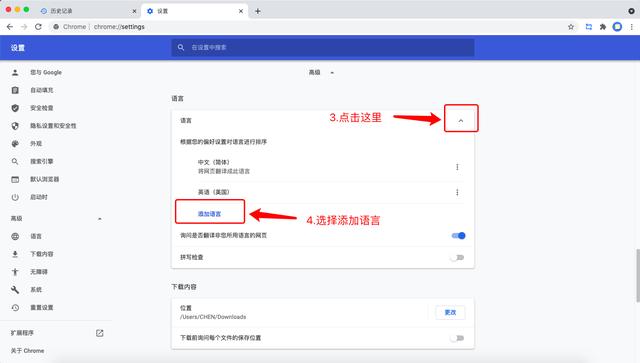640x363 pixels.
Task: Open the 自动填充 clipboard icon
Action: tap(15, 90)
